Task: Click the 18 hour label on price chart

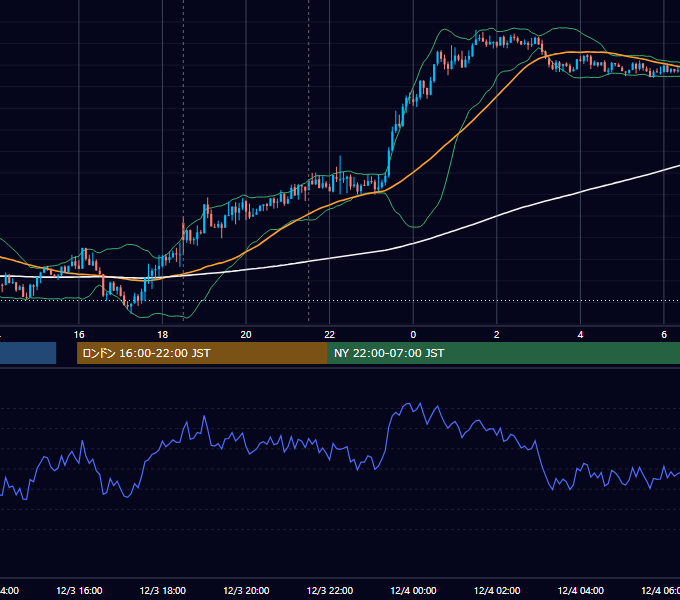Action: 162,335
